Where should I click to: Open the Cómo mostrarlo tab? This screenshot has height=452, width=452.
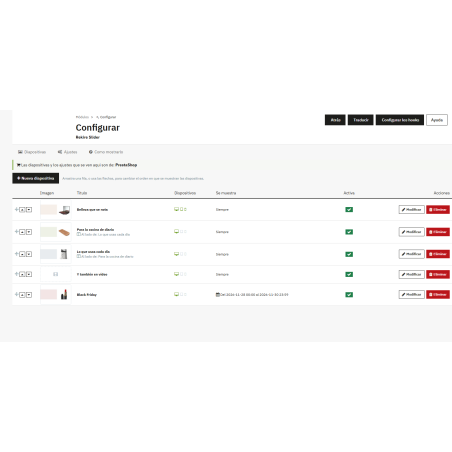click(x=106, y=152)
